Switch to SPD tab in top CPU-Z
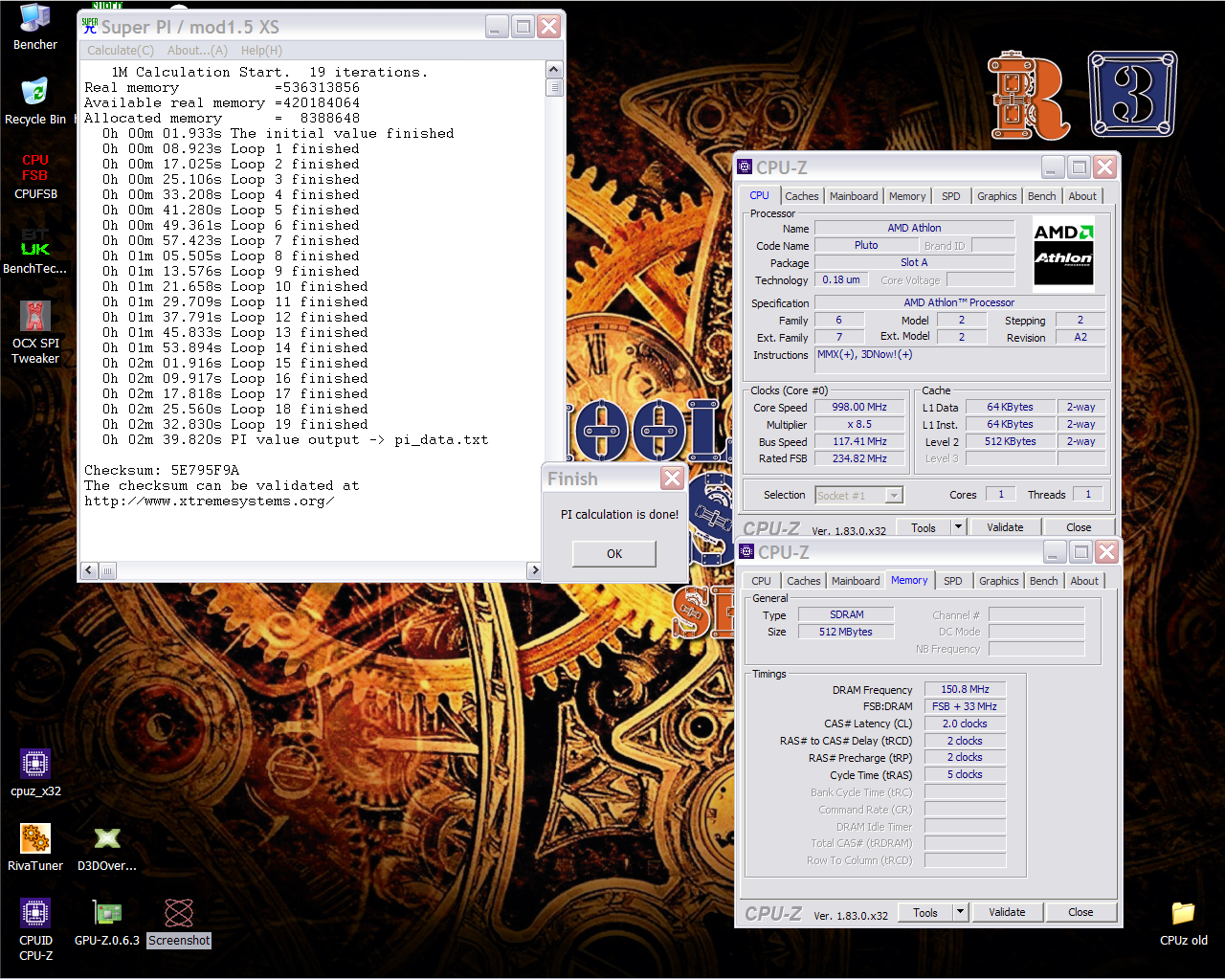1225x980 pixels. pos(950,196)
